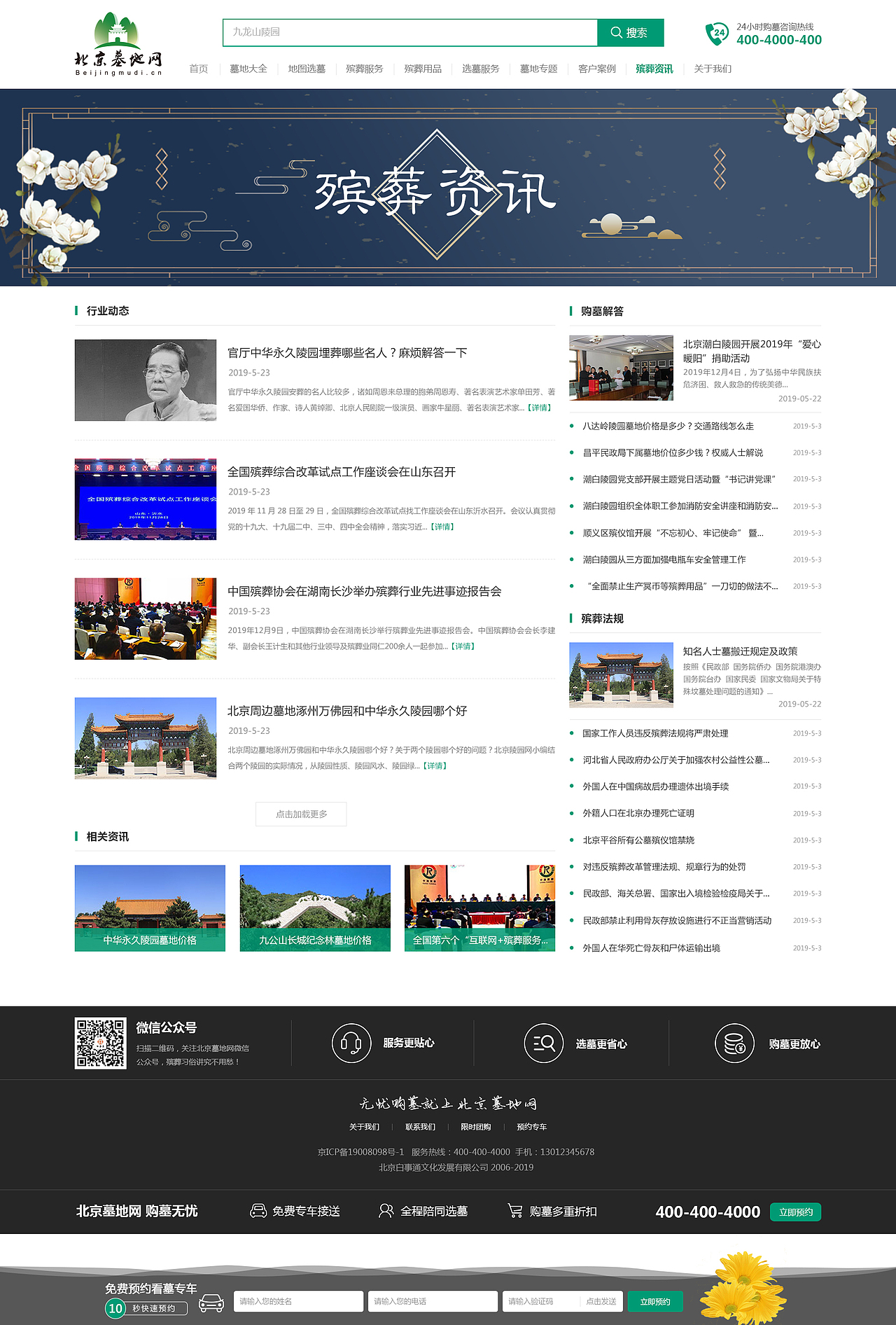
Task: Click 详情 link in 官厅中华永久陵园 summary
Action: tap(539, 408)
